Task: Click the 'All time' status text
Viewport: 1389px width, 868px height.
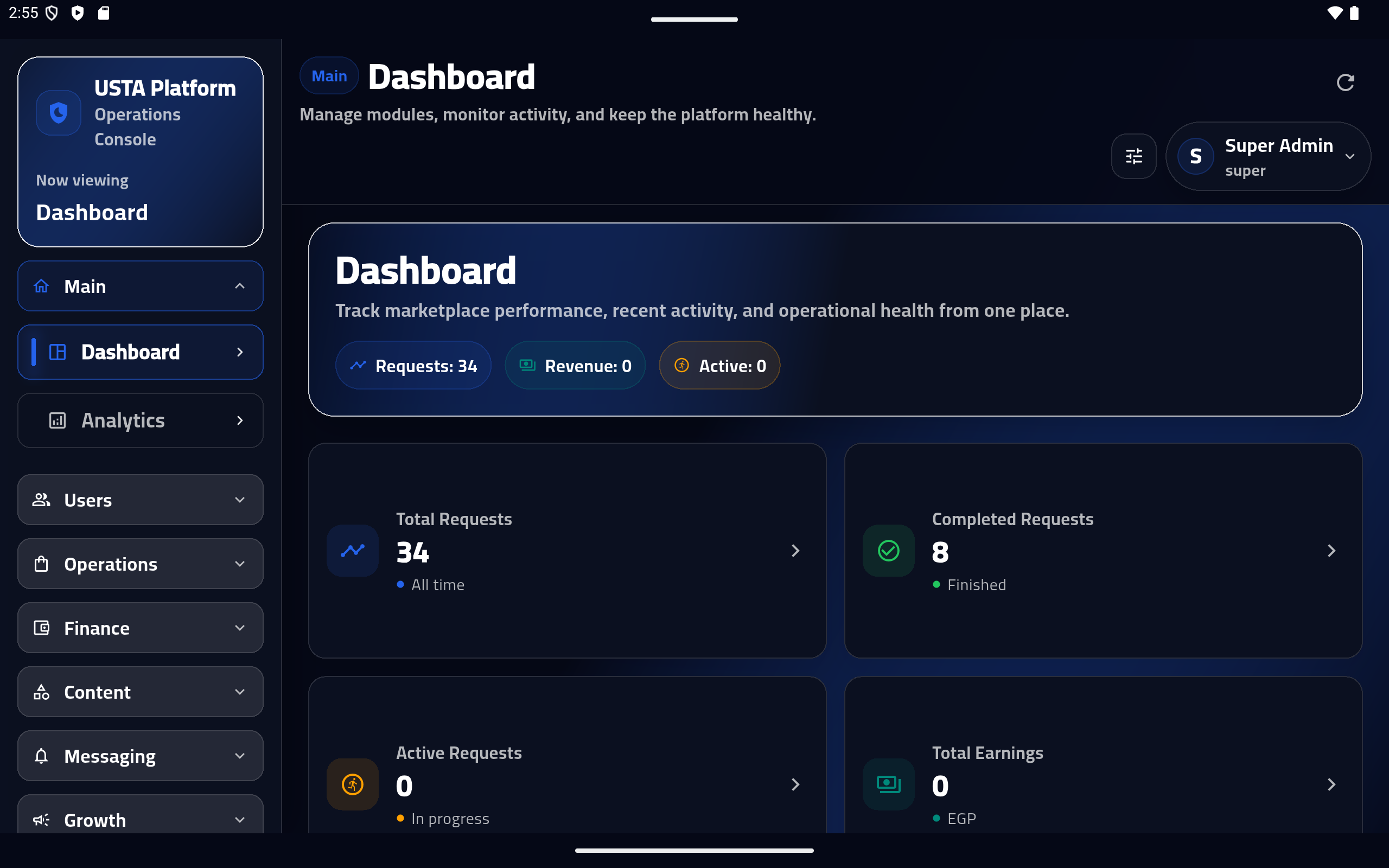Action: 438,584
